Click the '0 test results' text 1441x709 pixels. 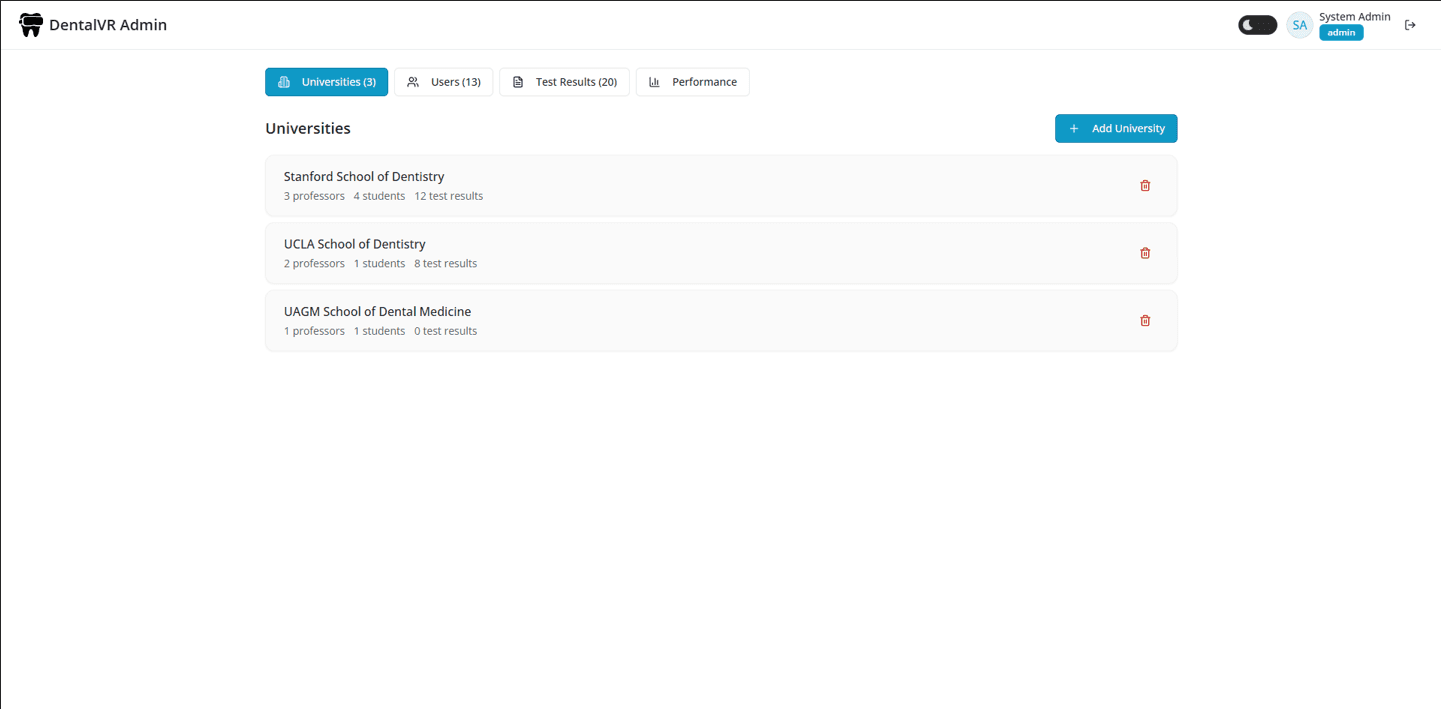pos(445,331)
